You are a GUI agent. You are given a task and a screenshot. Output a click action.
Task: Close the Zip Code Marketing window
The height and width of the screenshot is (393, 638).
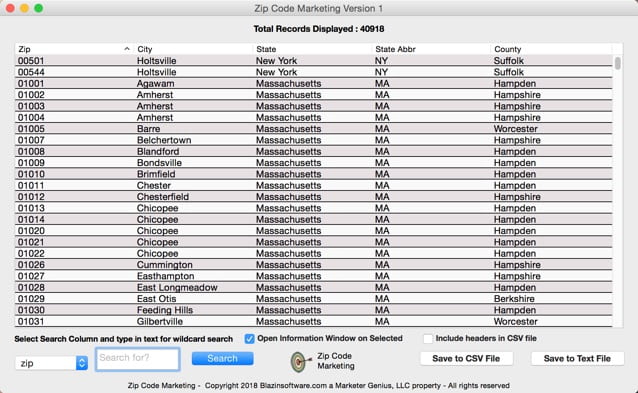tap(10, 8)
